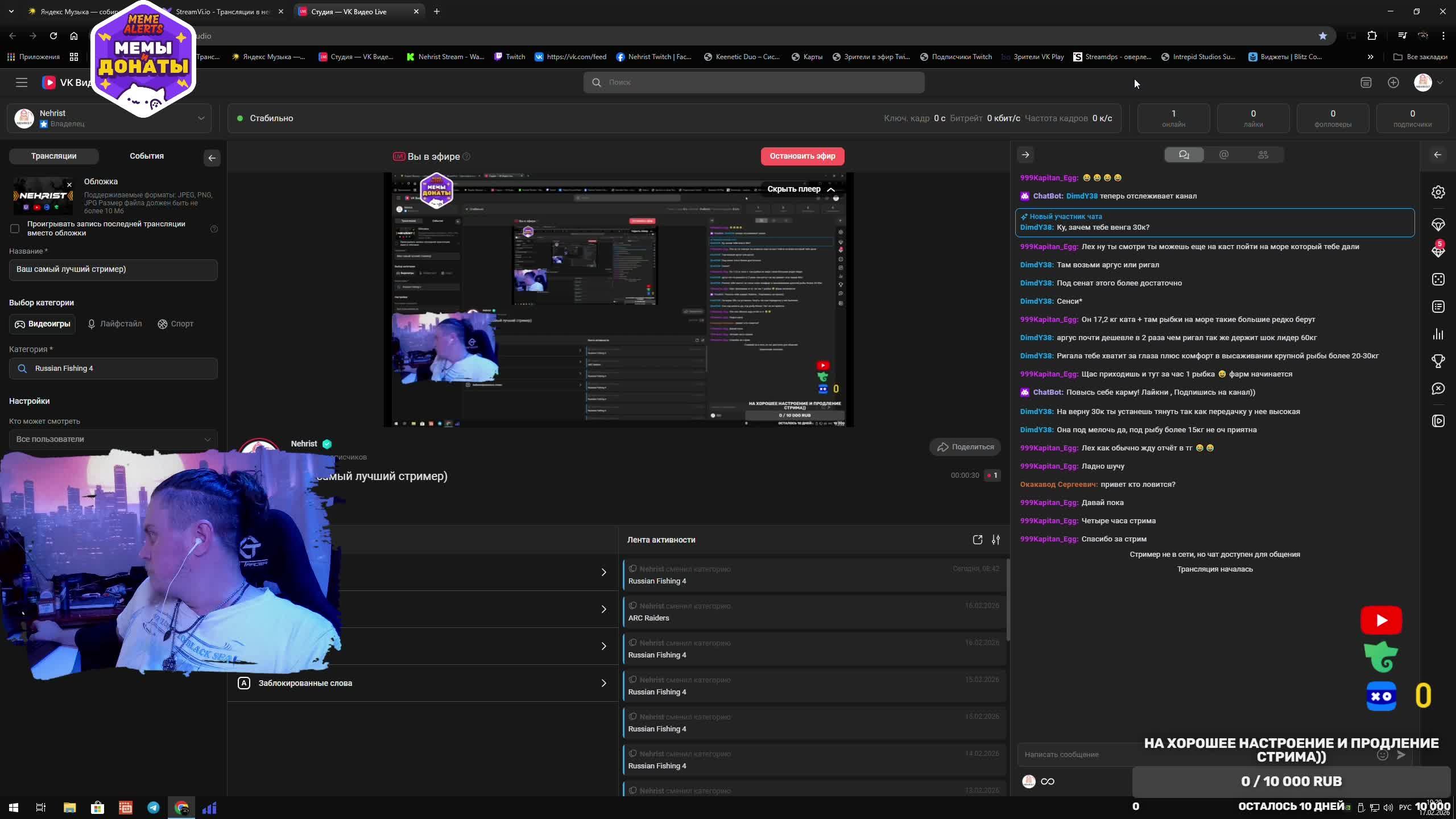Open the Все пользователи viewer dropdown
Viewport: 1456px width, 819px height.
(x=113, y=439)
